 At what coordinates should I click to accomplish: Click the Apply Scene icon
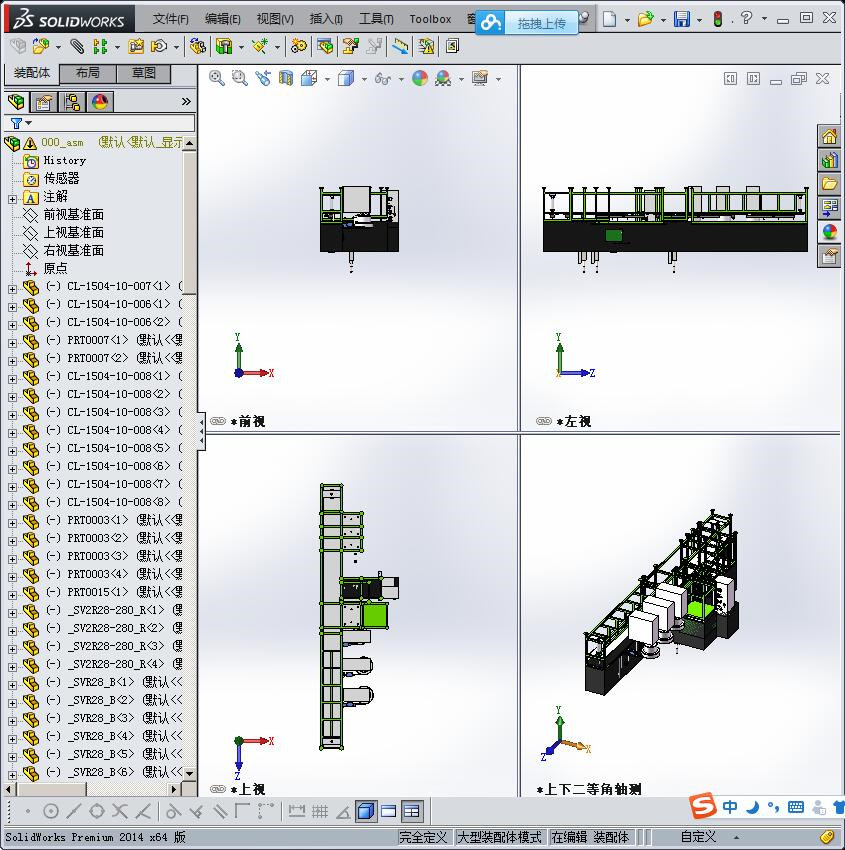pyautogui.click(x=443, y=79)
